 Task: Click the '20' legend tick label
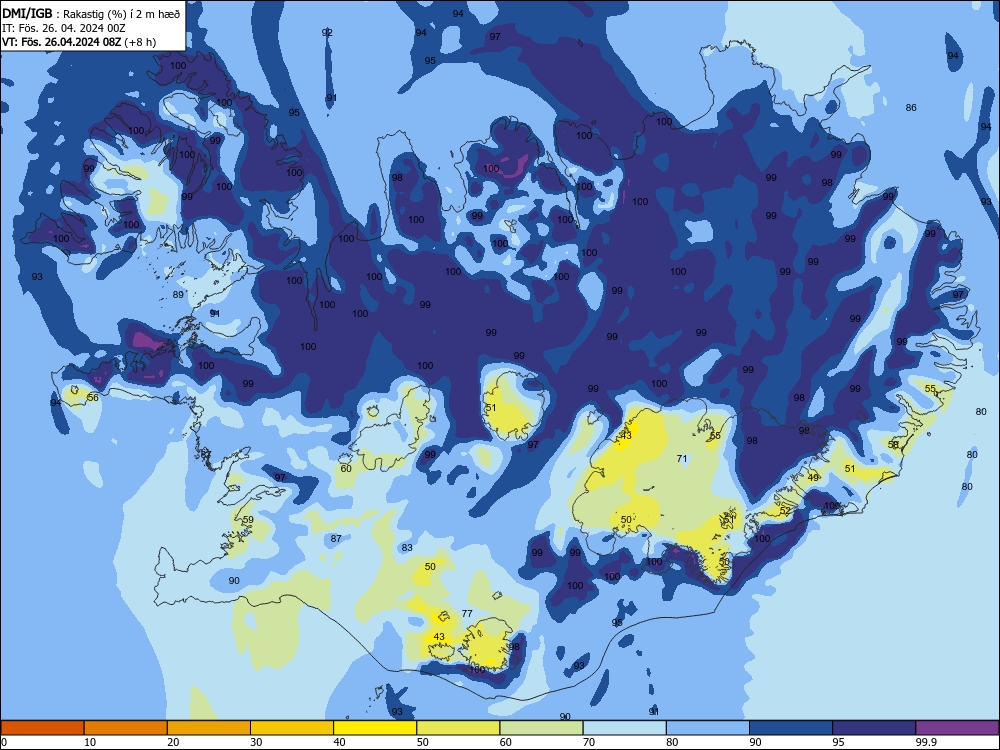[x=173, y=742]
